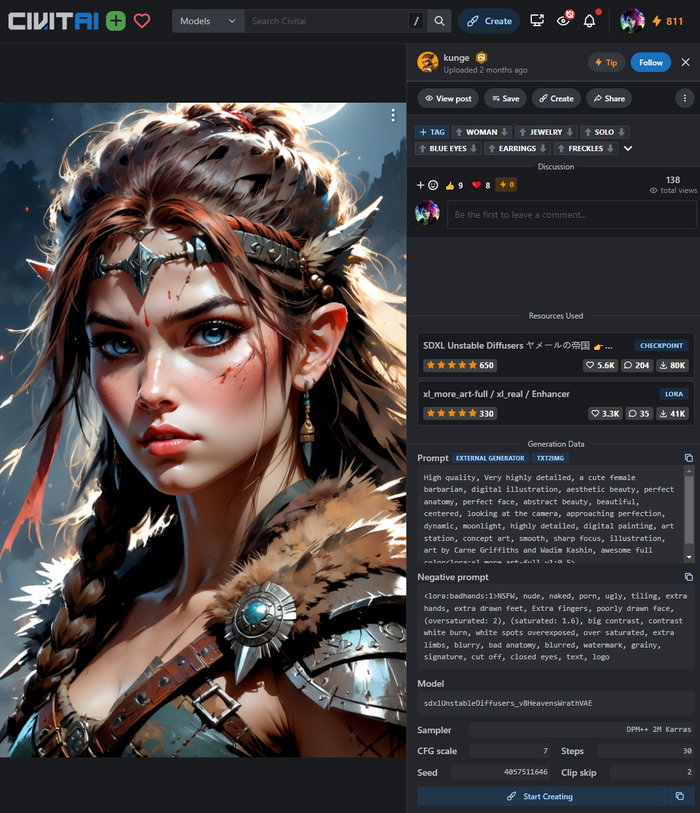Upvote the FRECKLES tag
This screenshot has height=813, width=700.
click(x=561, y=148)
